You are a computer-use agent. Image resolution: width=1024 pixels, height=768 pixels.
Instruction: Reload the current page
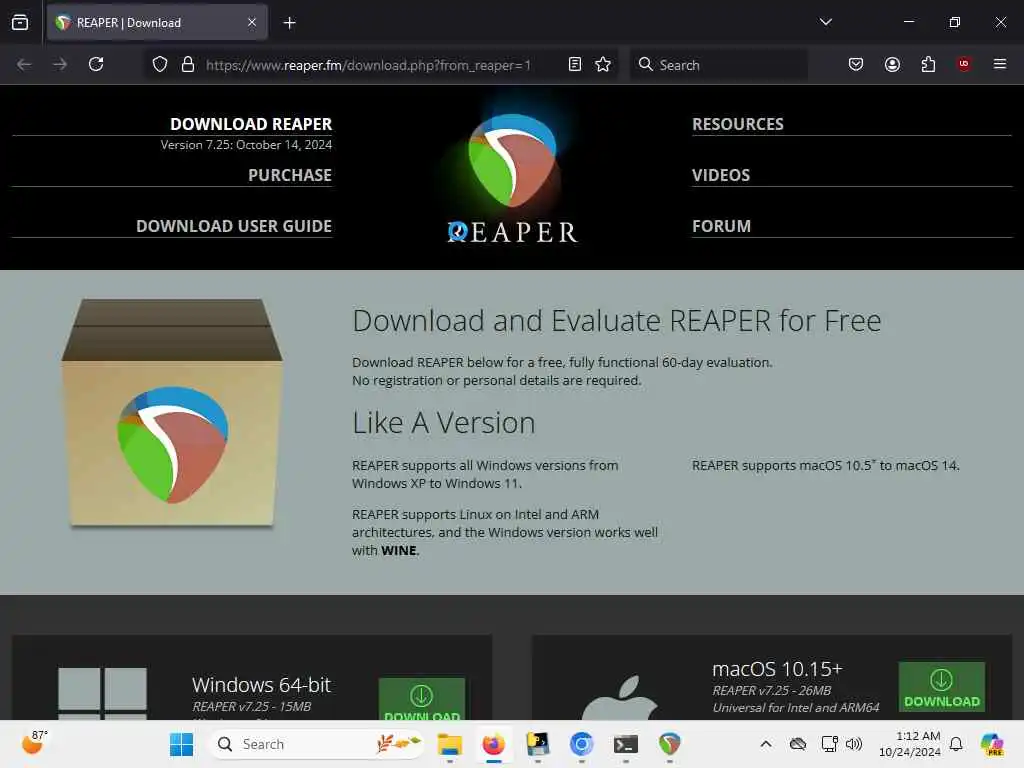coord(96,64)
